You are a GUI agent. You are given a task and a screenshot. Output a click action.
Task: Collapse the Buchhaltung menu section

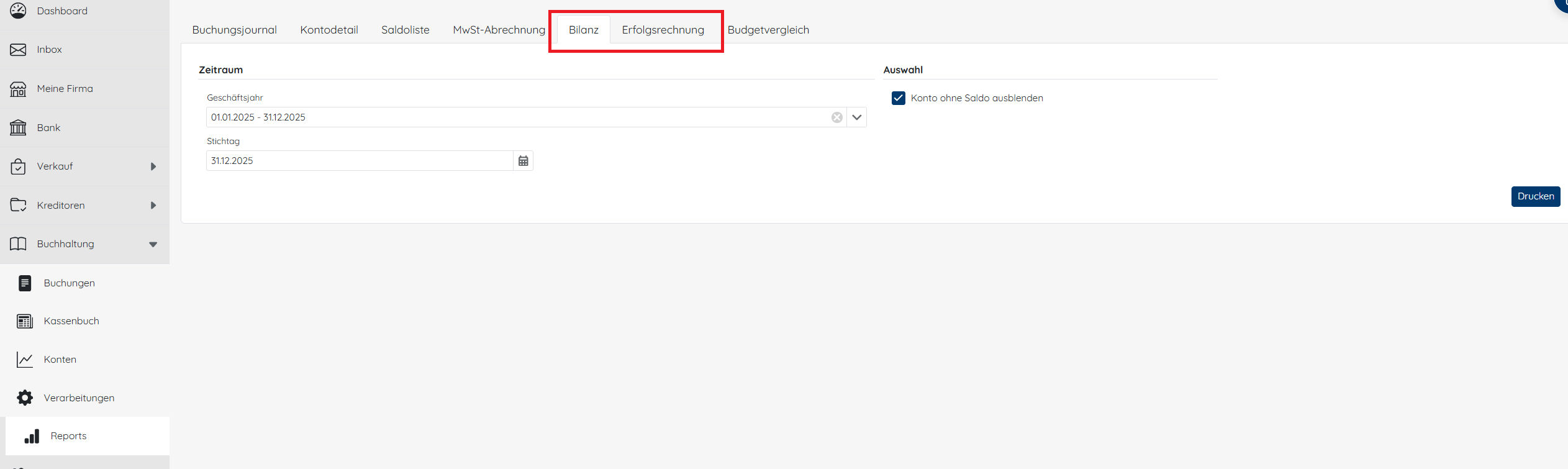(153, 244)
